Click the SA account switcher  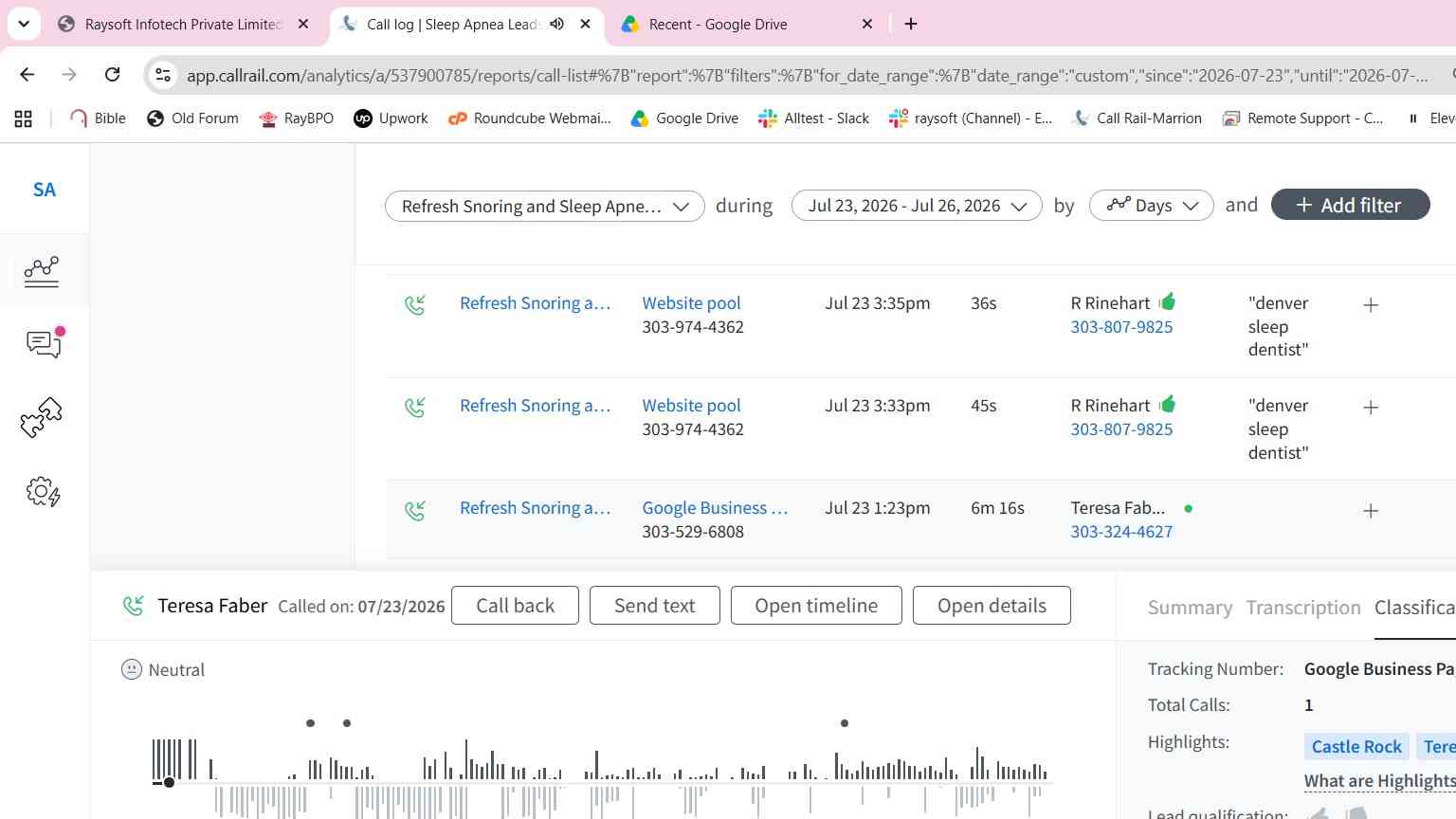point(45,190)
